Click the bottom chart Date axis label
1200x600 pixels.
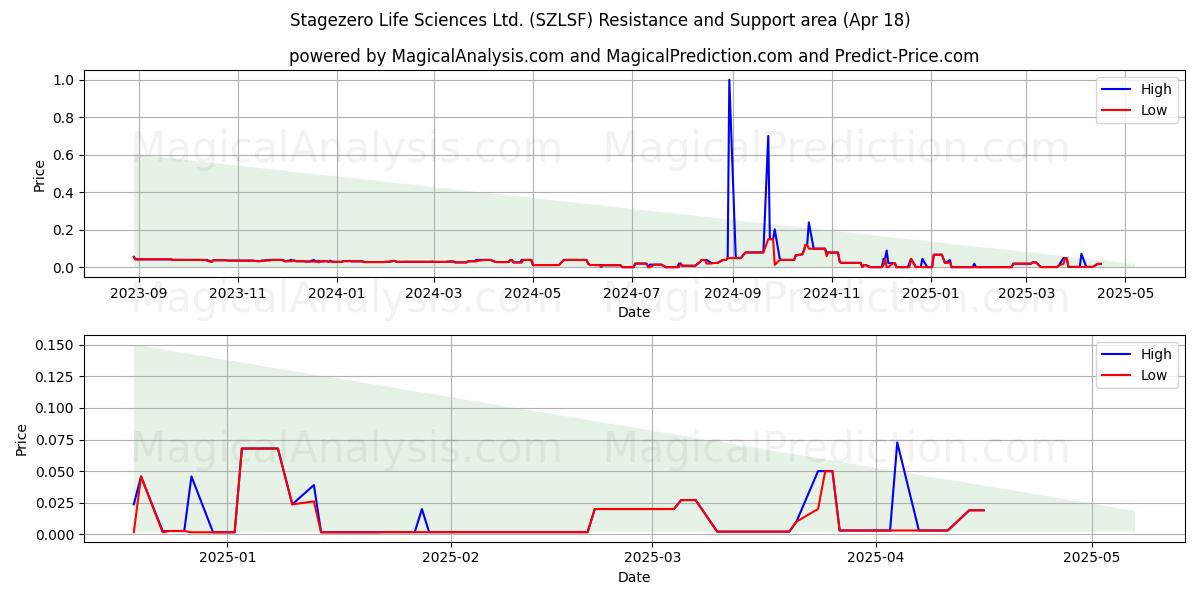[x=634, y=577]
